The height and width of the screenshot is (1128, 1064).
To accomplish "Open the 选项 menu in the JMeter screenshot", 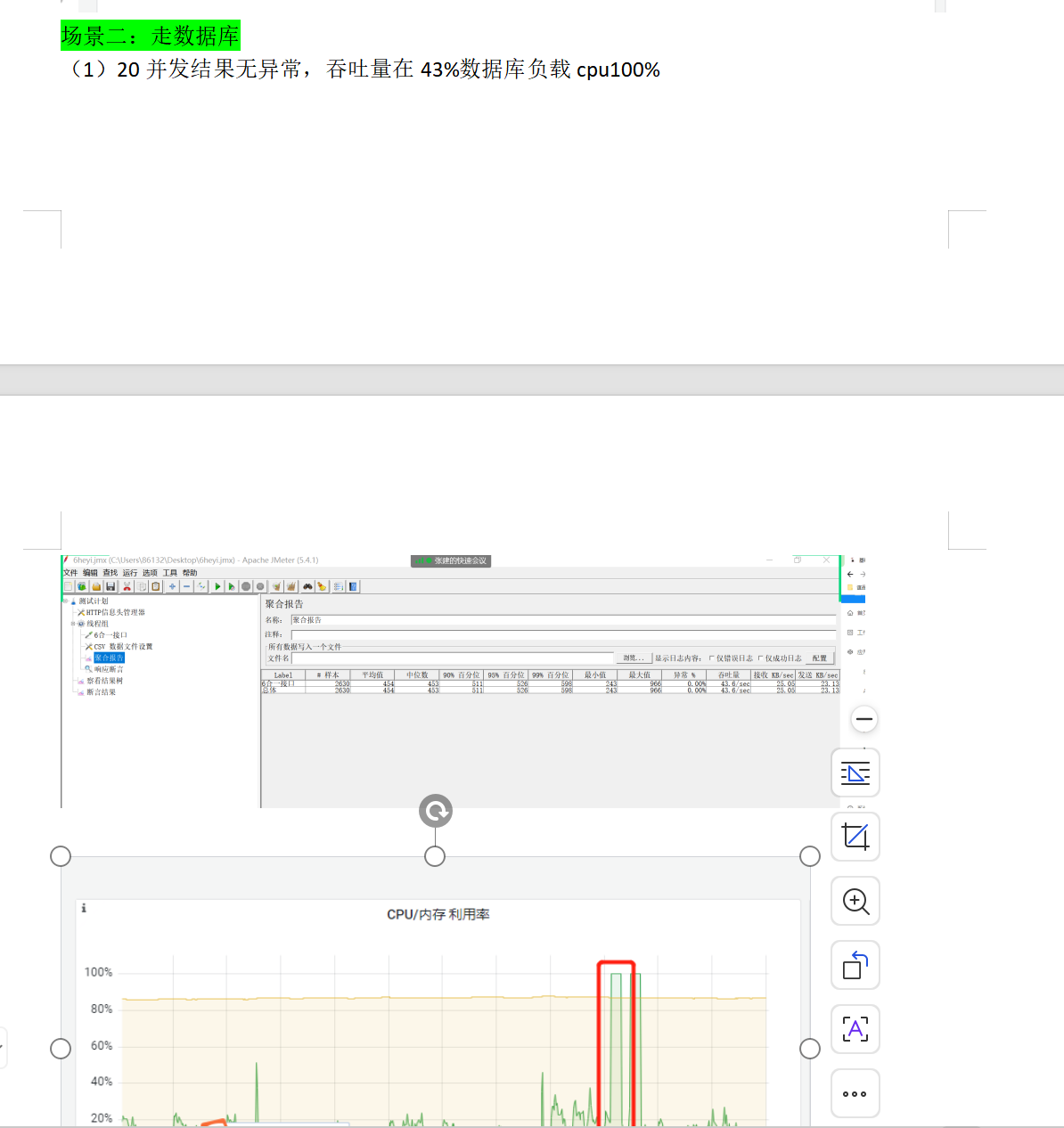I will tap(150, 573).
